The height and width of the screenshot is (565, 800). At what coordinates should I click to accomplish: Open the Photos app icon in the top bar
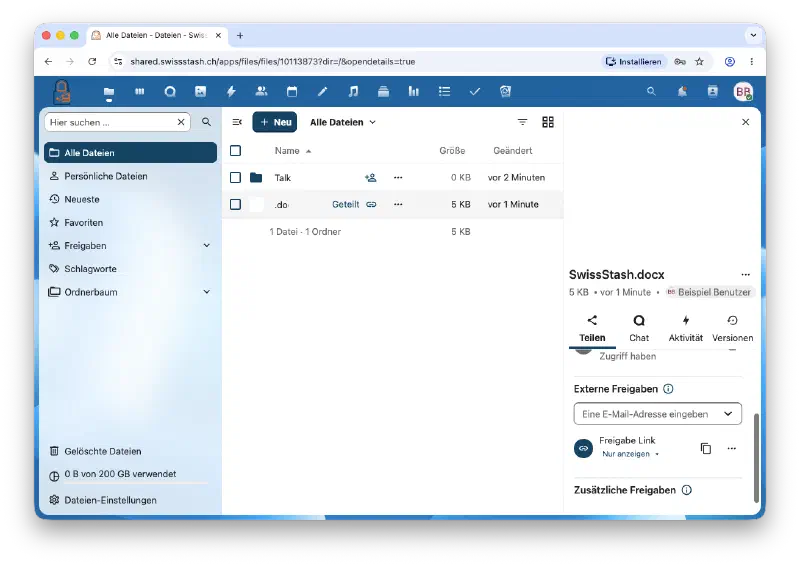point(201,91)
